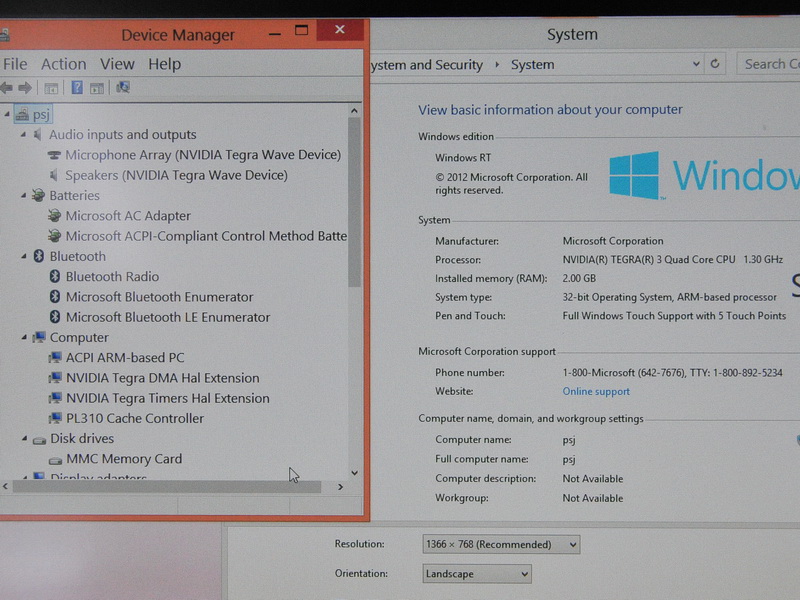Click the Properties pane toolbar icon
This screenshot has height=600, width=800.
coord(97,88)
